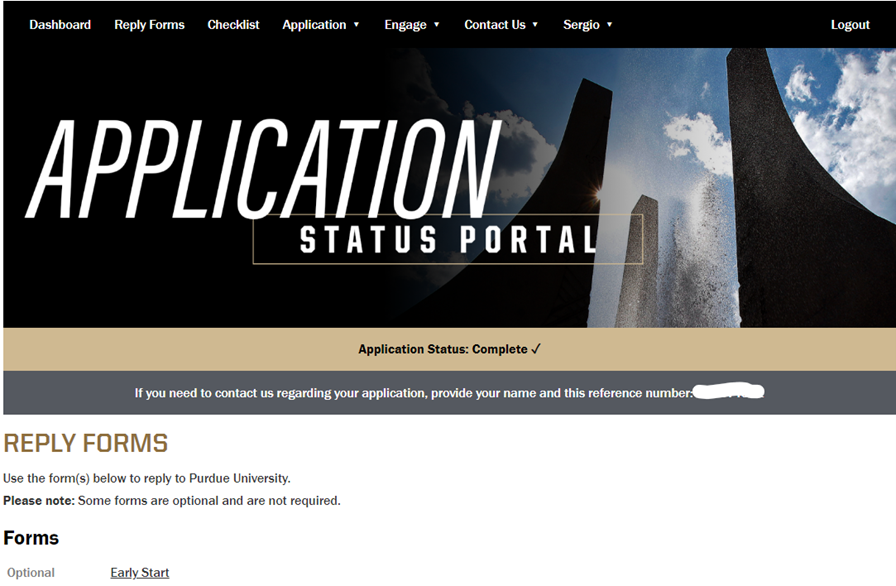896x586 pixels.
Task: Open the Early Start reply form
Action: [x=139, y=572]
